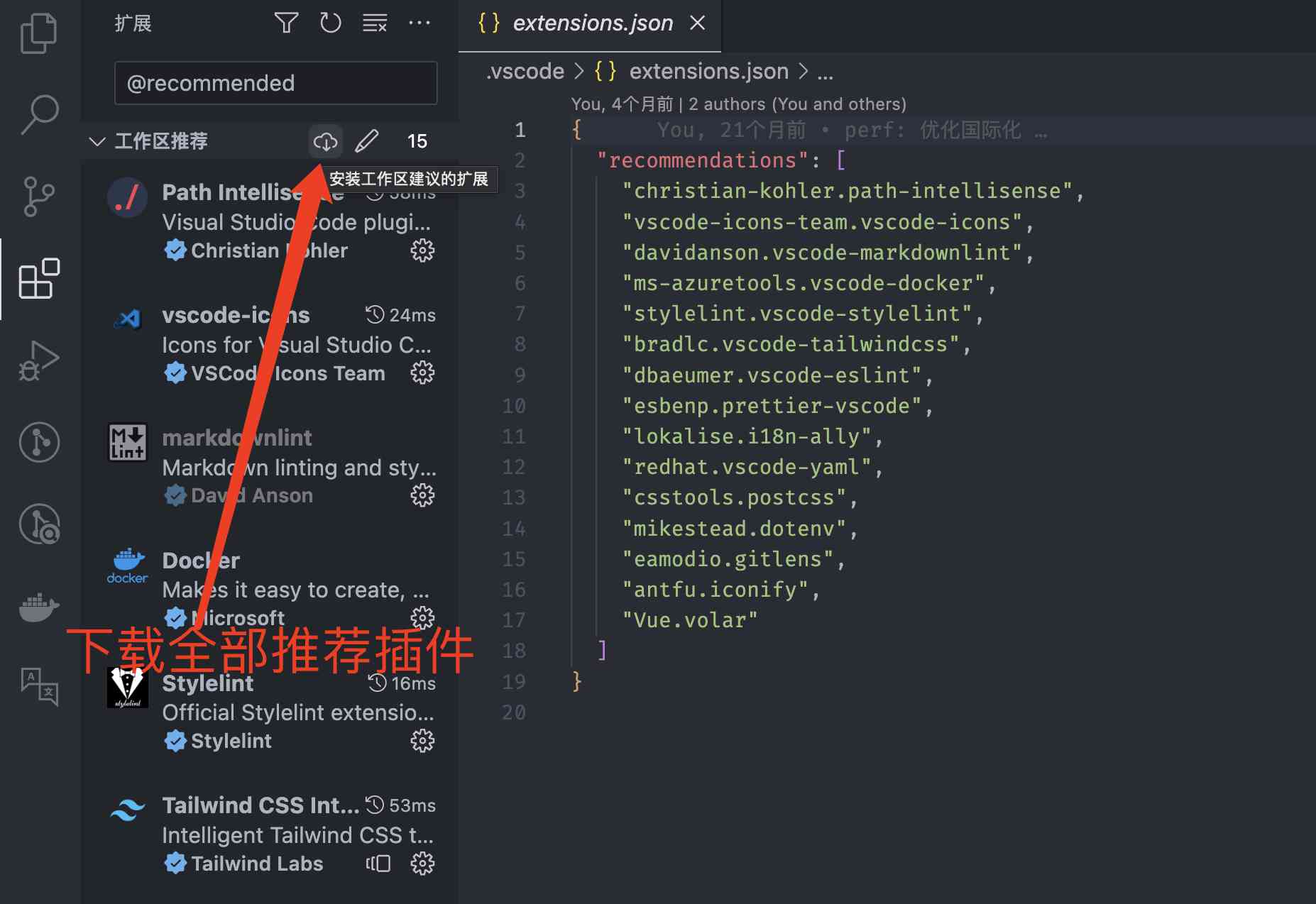This screenshot has height=904, width=1316.
Task: Refresh the extensions list
Action: (x=330, y=23)
